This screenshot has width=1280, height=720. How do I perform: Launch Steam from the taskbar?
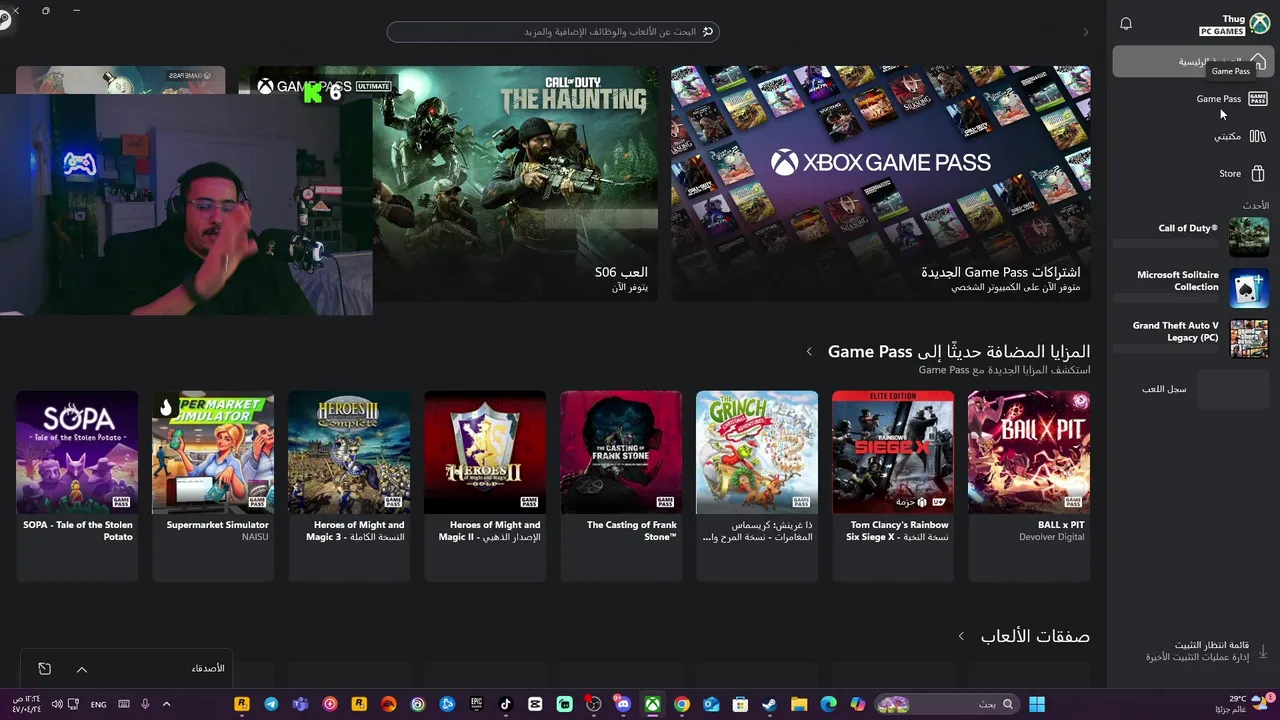coord(769,704)
